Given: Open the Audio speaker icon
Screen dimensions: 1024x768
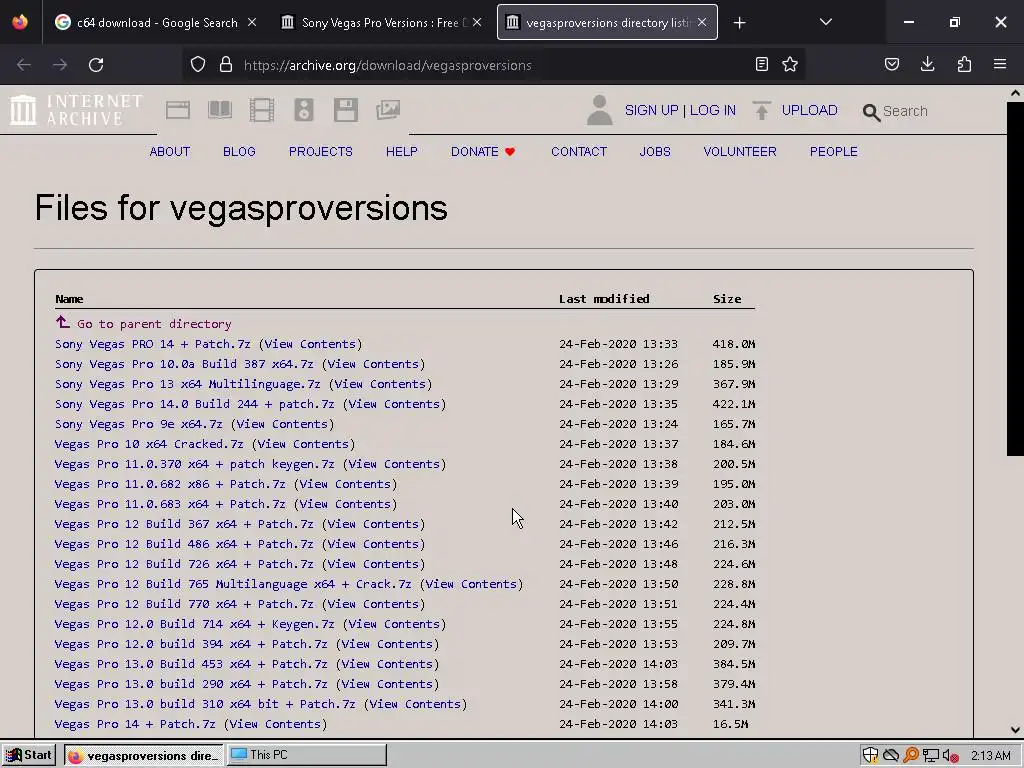Looking at the screenshot, I should 304,110.
